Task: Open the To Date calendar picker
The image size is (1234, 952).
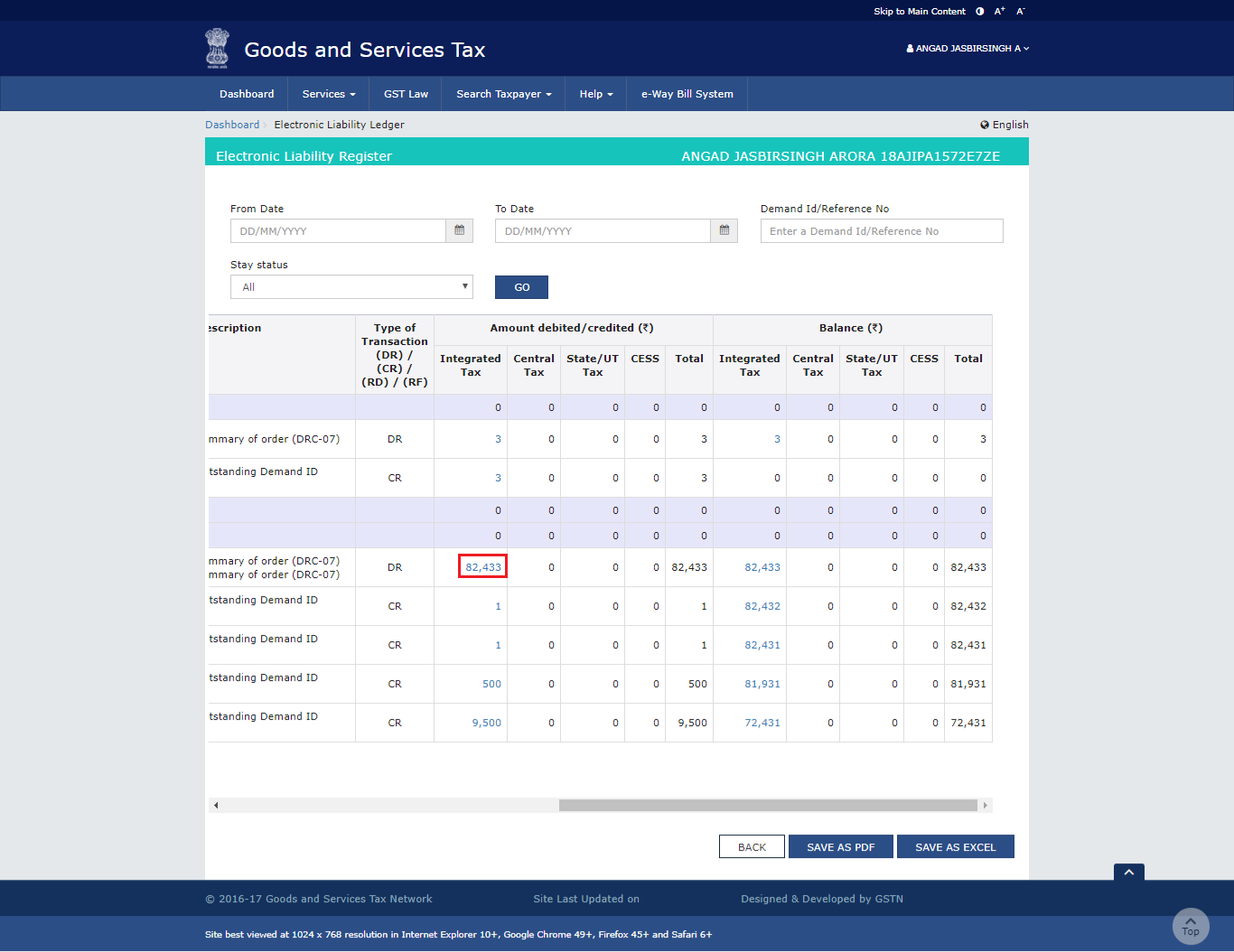Action: 724,231
